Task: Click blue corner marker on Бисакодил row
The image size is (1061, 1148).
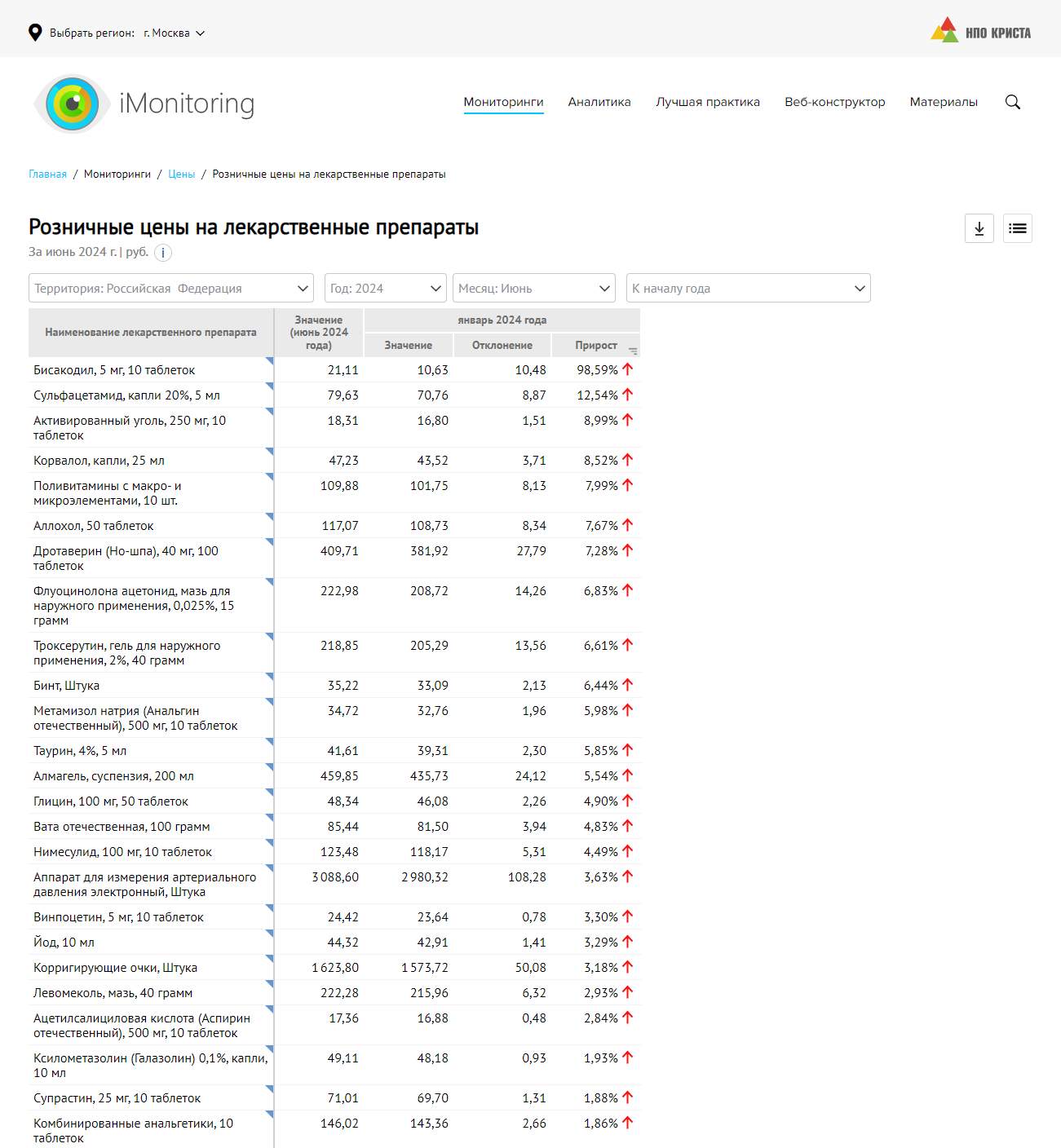Action: 269,361
